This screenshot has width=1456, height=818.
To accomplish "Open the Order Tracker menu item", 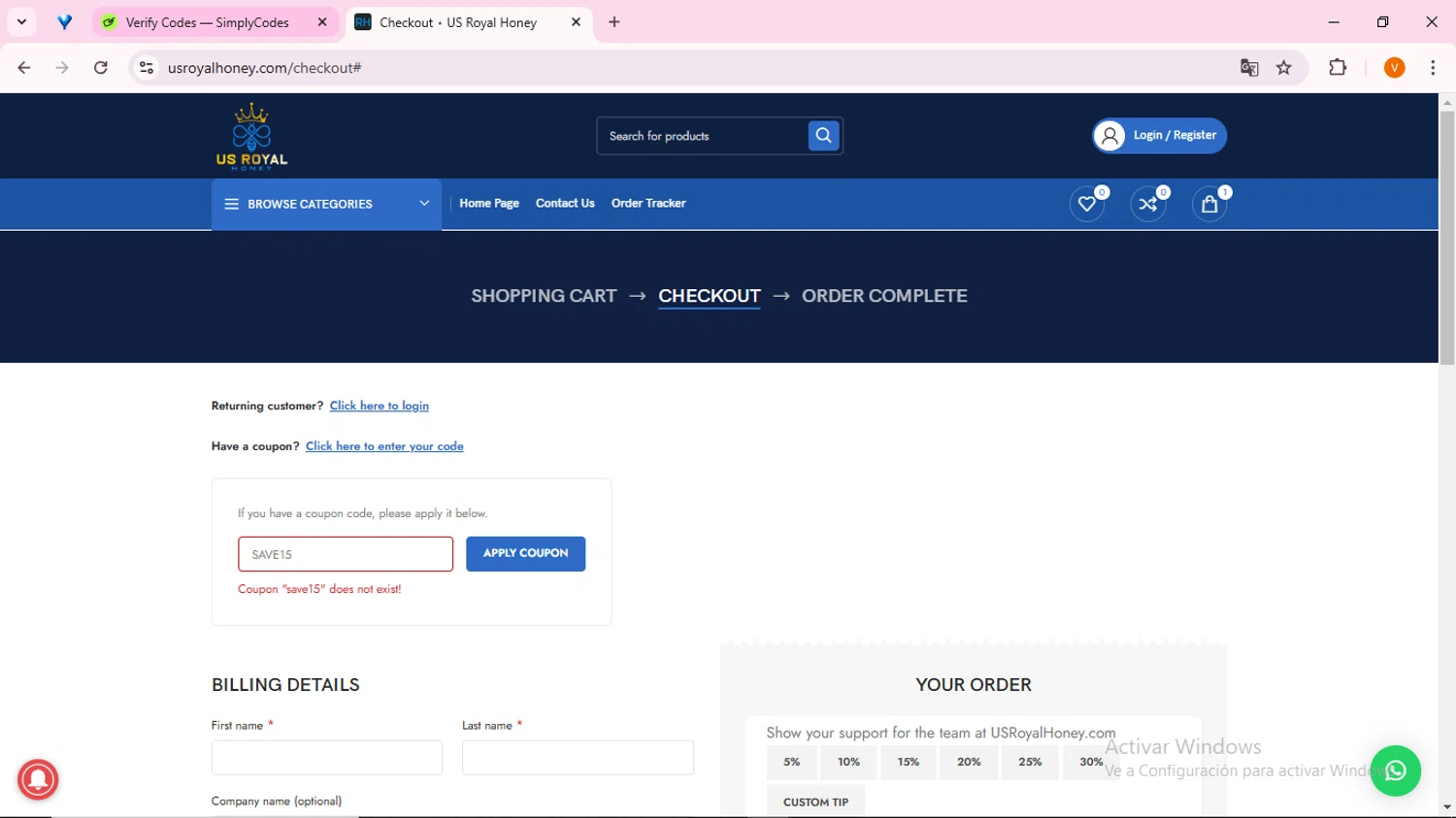I will pyautogui.click(x=648, y=204).
